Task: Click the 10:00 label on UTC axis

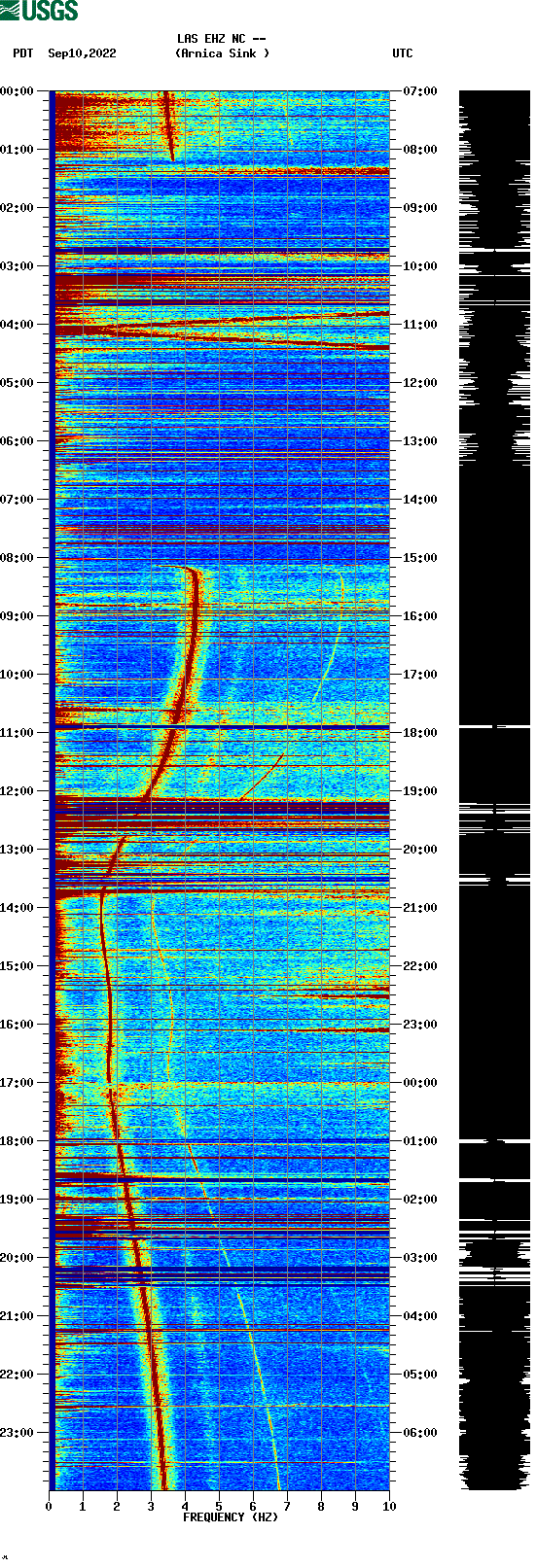Action: [420, 266]
